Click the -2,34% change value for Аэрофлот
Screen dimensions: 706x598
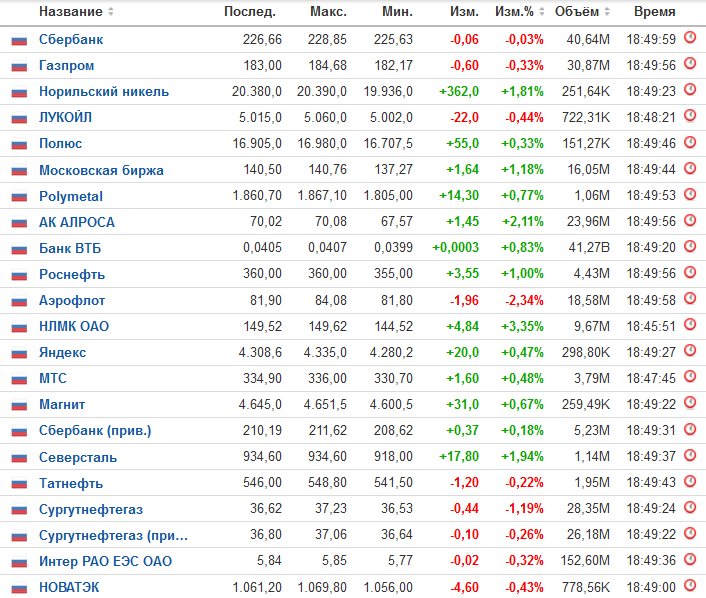pos(524,300)
